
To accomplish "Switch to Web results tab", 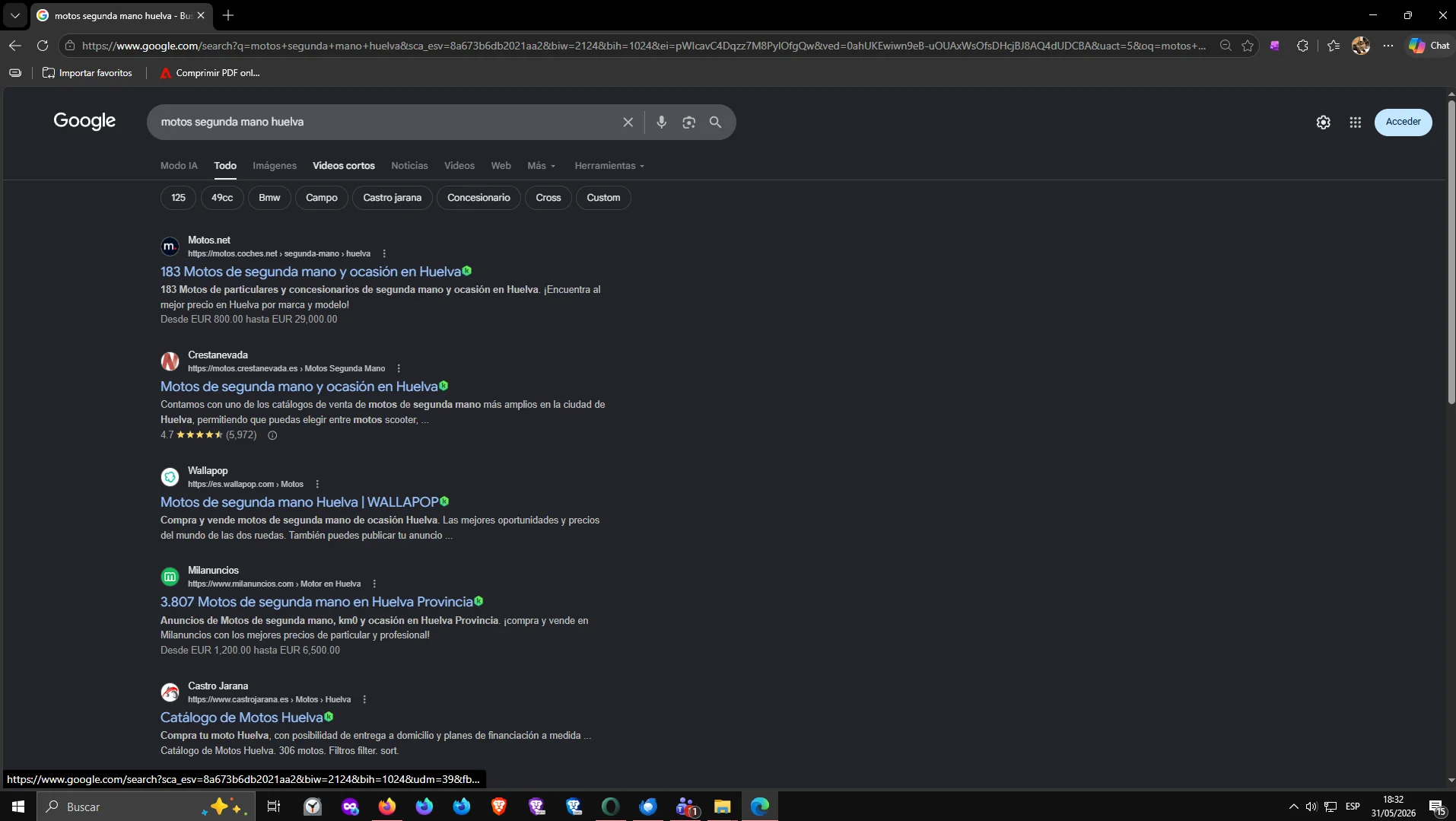I will [x=501, y=166].
